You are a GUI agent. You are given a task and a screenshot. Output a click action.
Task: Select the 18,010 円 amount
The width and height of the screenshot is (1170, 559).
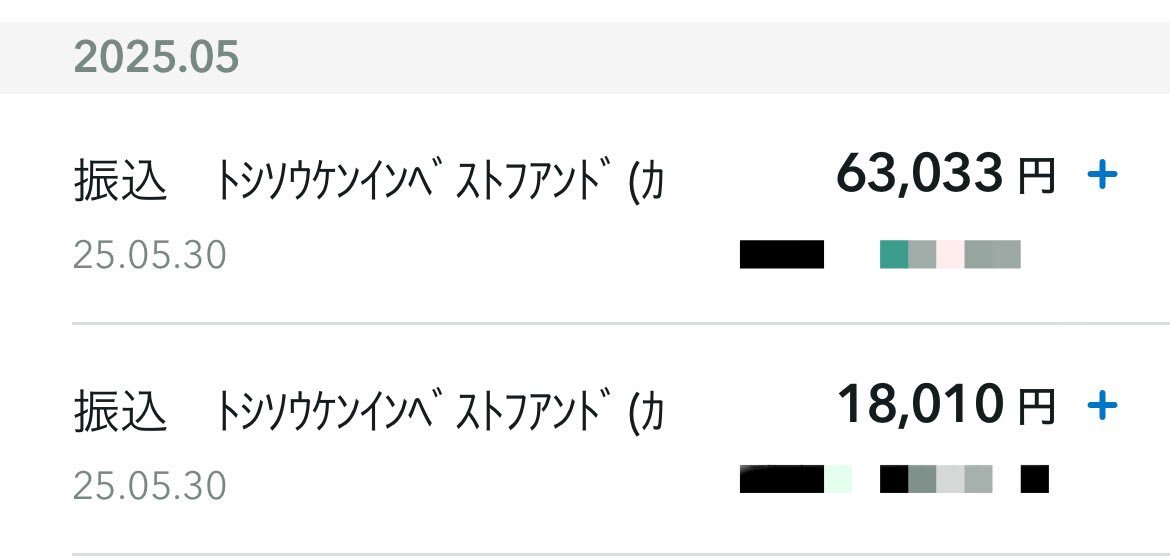click(x=946, y=405)
